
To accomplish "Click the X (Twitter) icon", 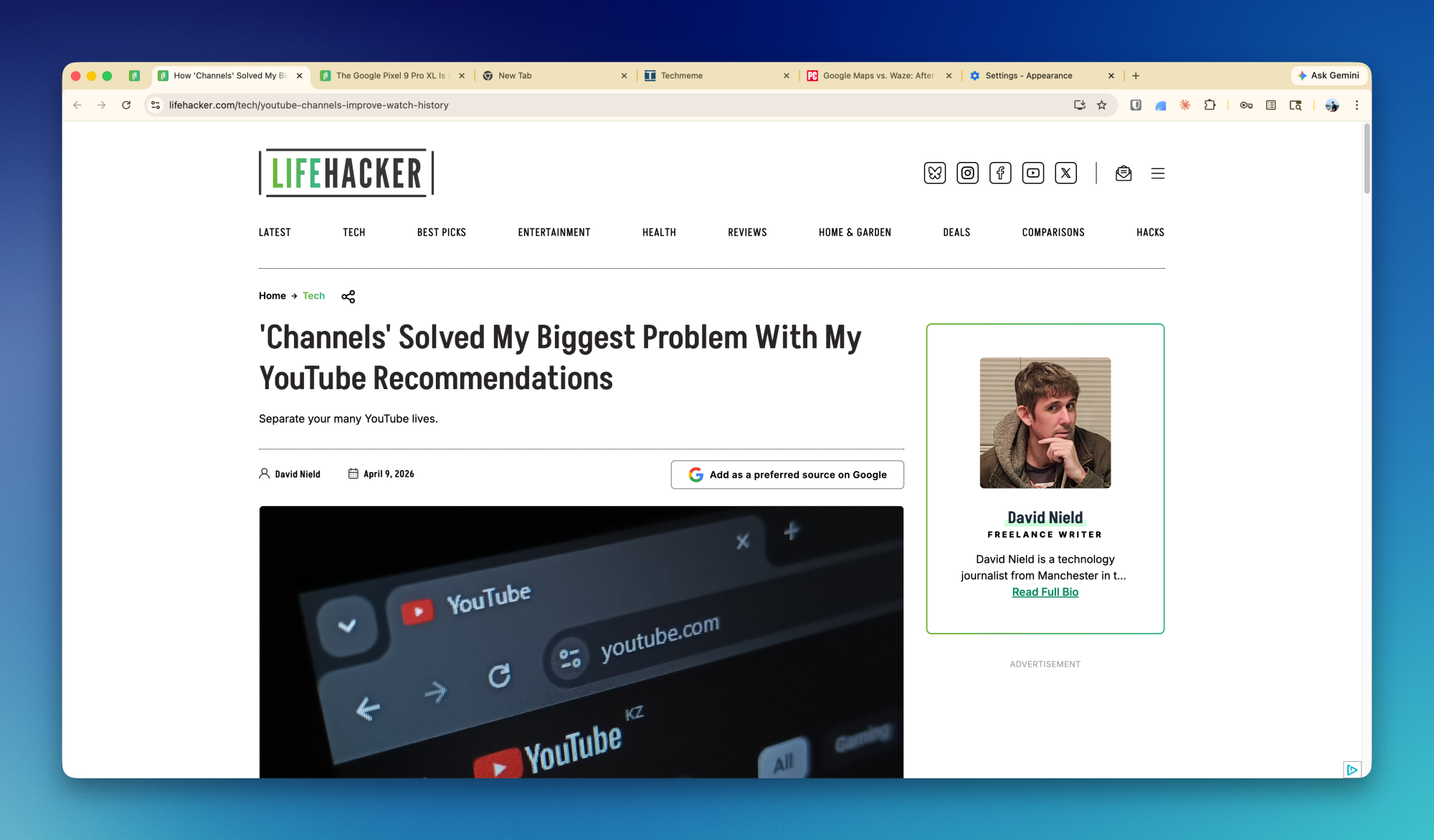I will (1066, 173).
